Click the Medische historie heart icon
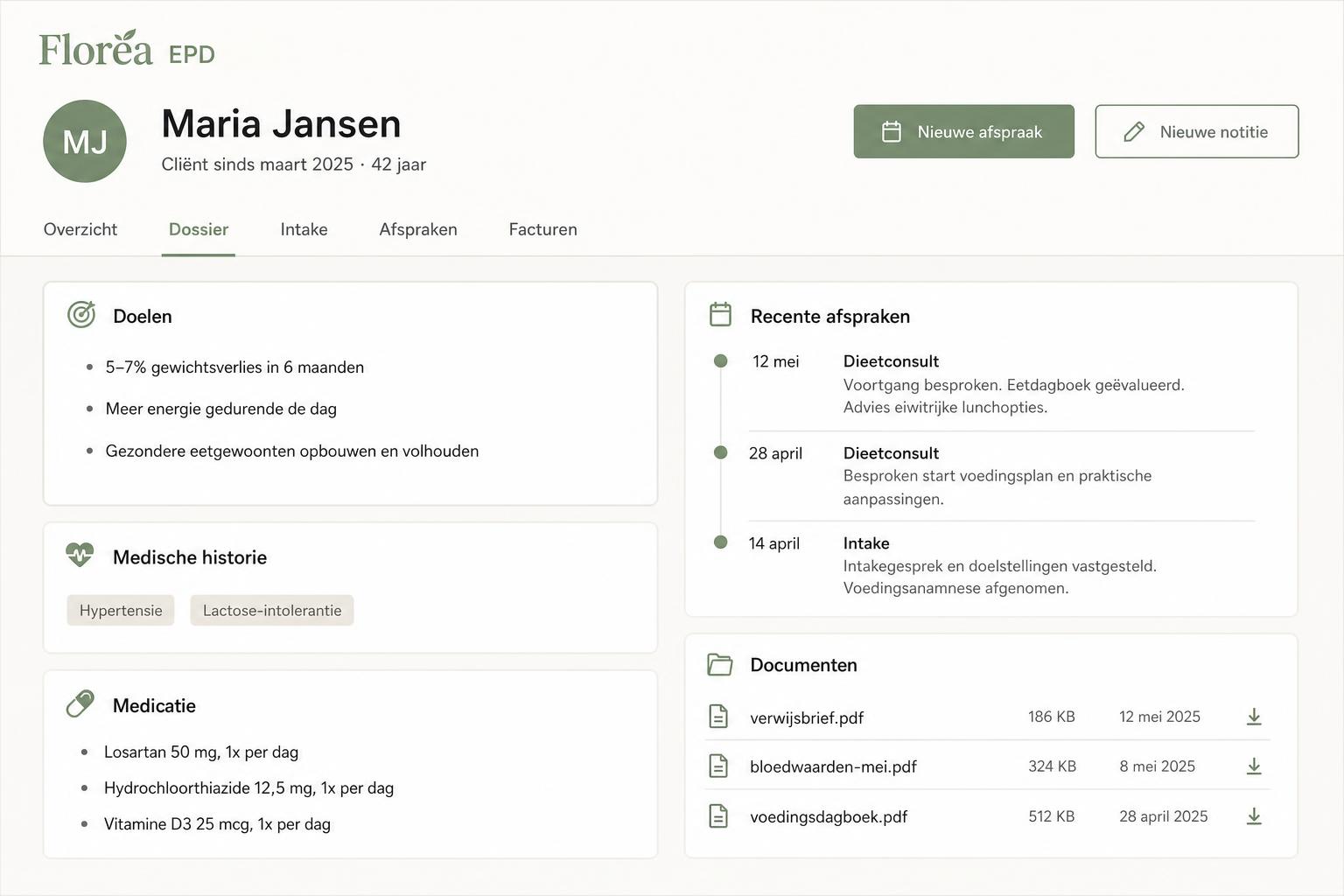 click(80, 556)
